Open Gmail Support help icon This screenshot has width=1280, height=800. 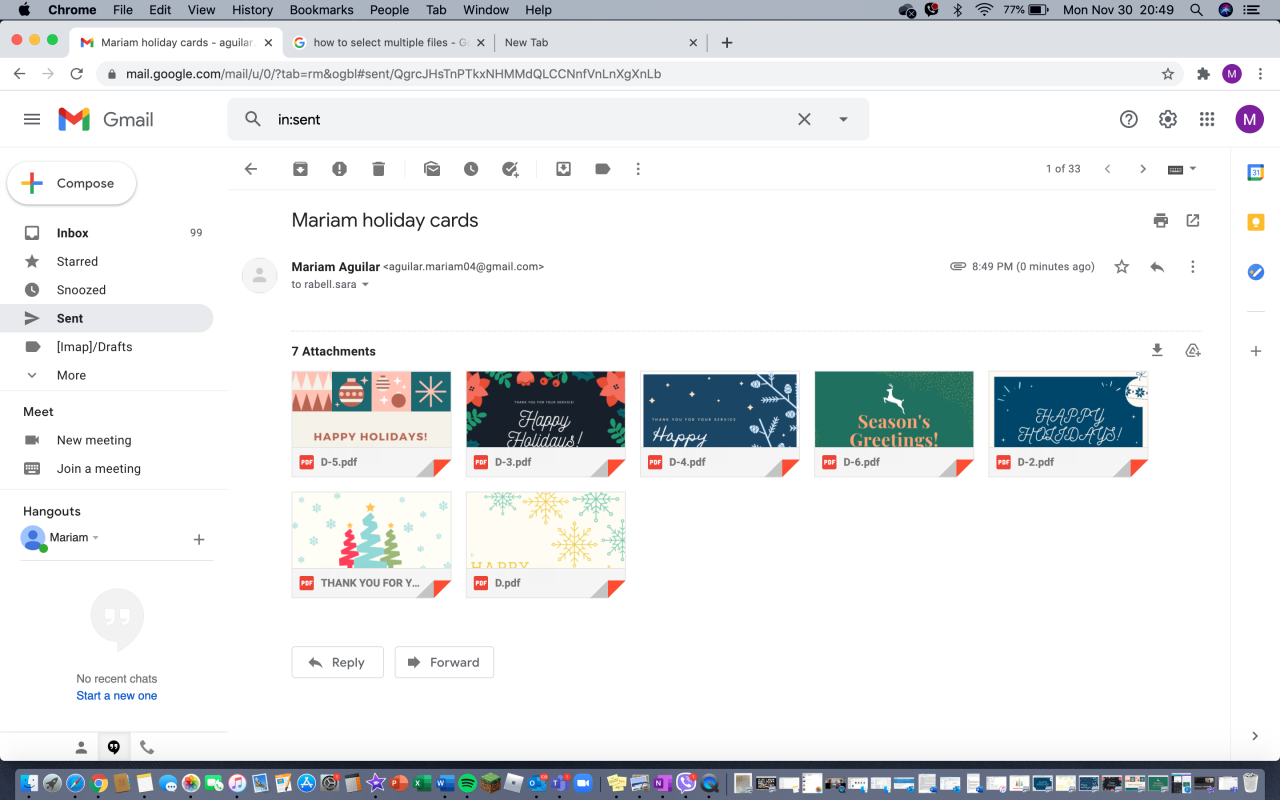pos(1129,119)
